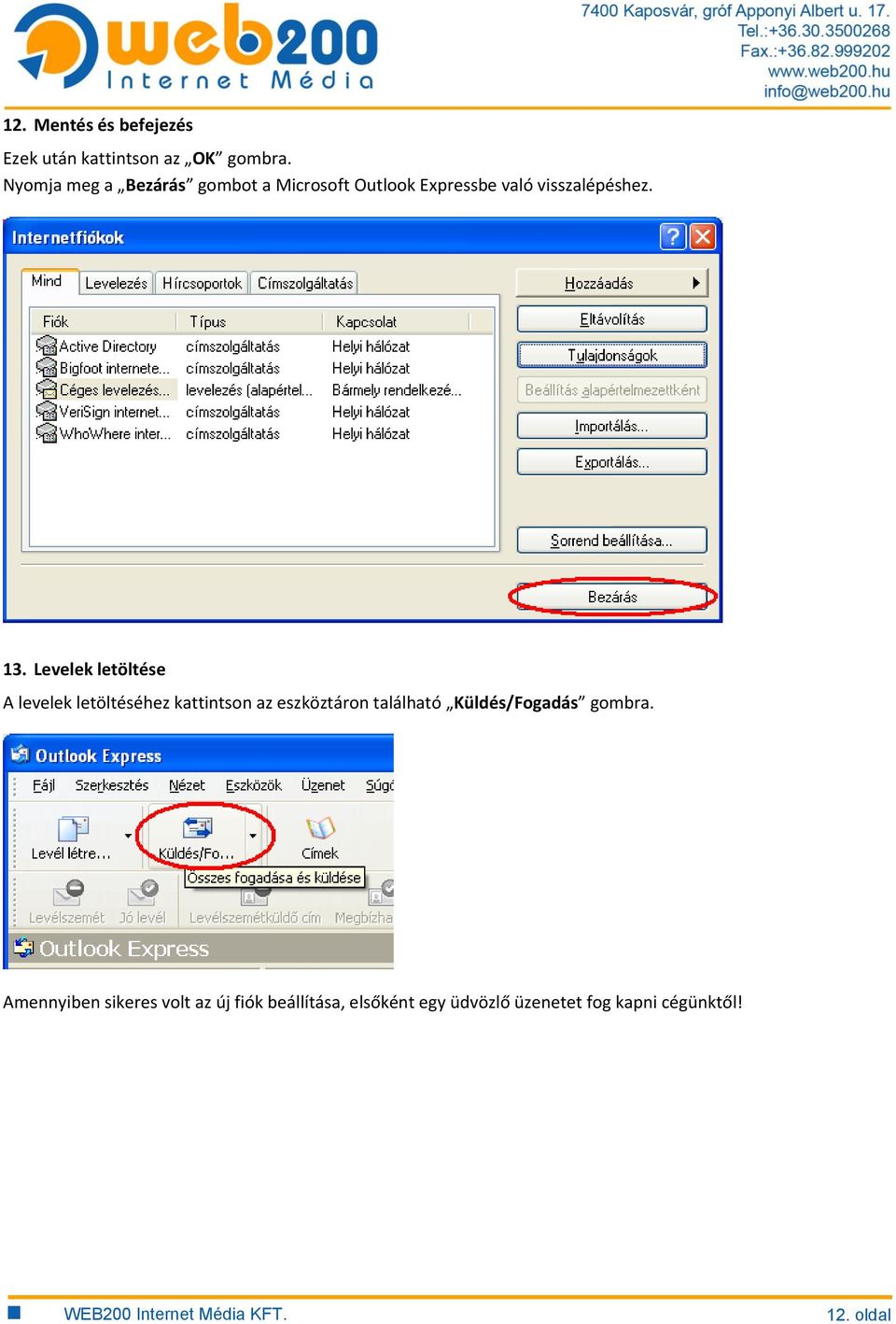Viewport: 896px width, 1324px height.
Task: Click the Active Directory account icon
Action: pos(46,346)
